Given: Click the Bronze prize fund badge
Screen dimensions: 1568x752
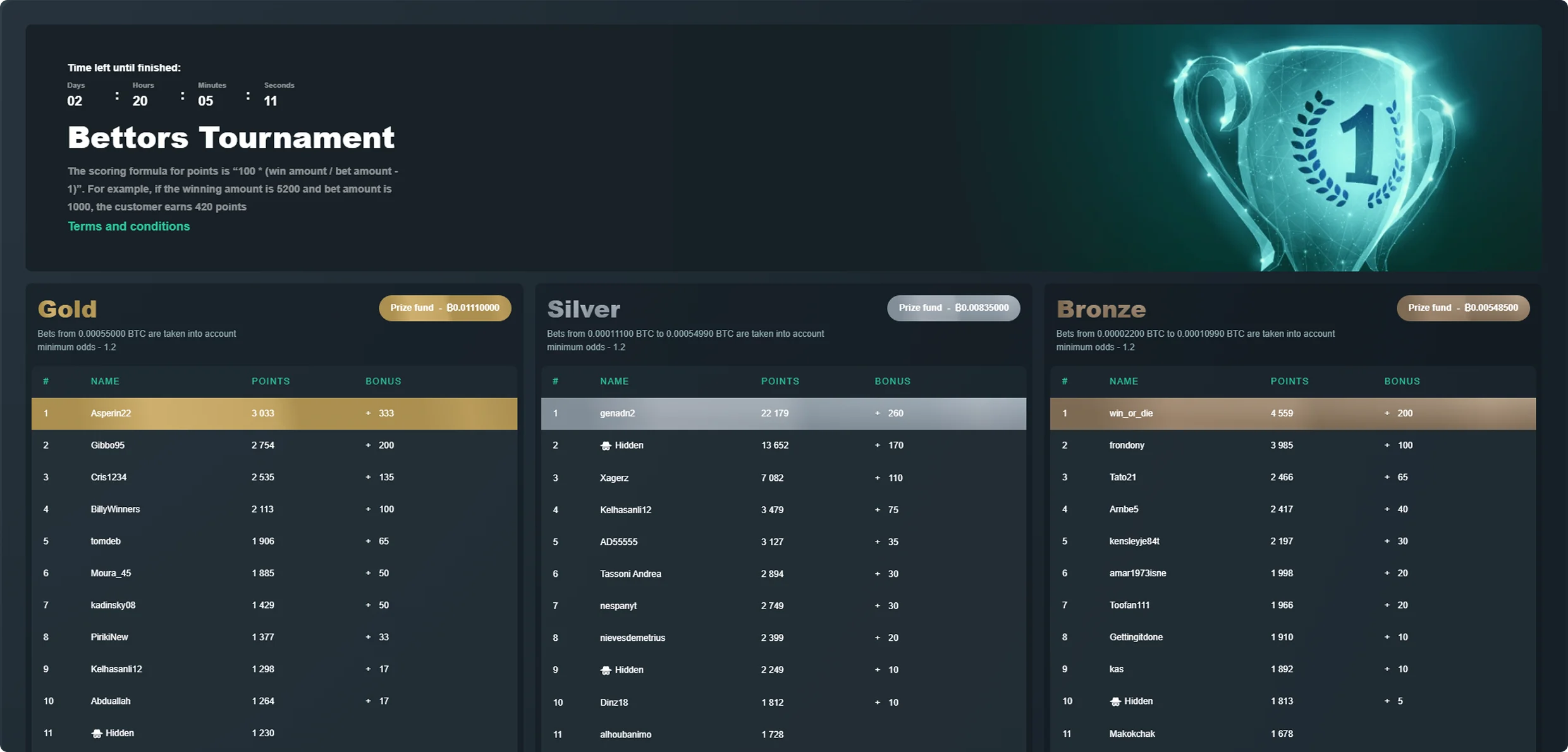Looking at the screenshot, I should [1462, 308].
